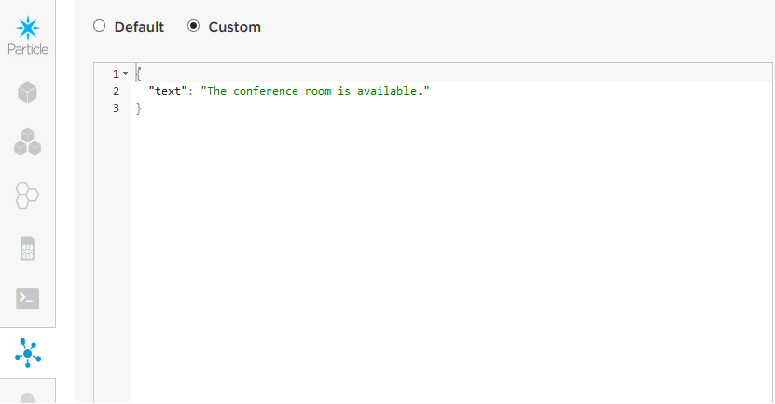This screenshot has width=775, height=404.
Task: Collapse the JSON block at line 1
Action: click(126, 74)
